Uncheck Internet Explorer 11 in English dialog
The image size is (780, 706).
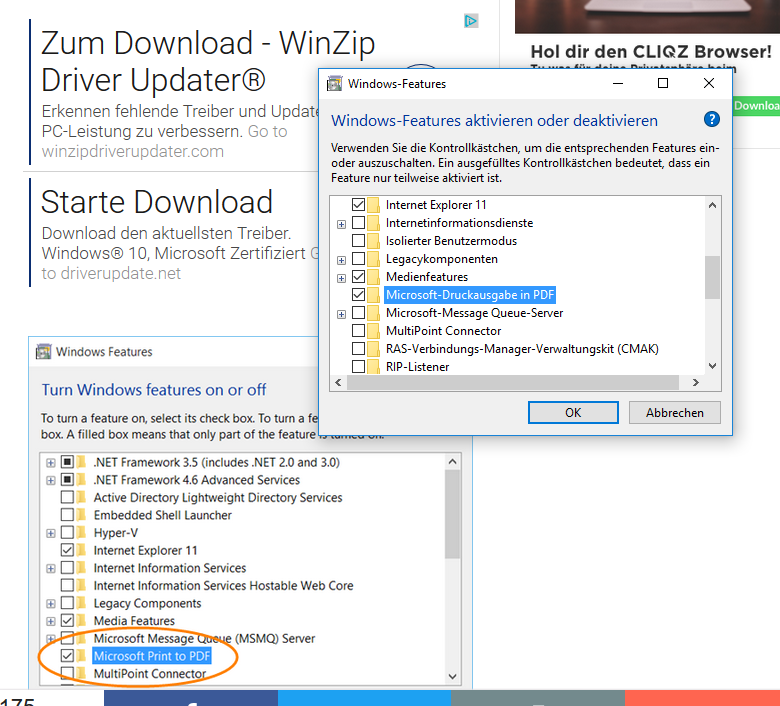click(67, 550)
